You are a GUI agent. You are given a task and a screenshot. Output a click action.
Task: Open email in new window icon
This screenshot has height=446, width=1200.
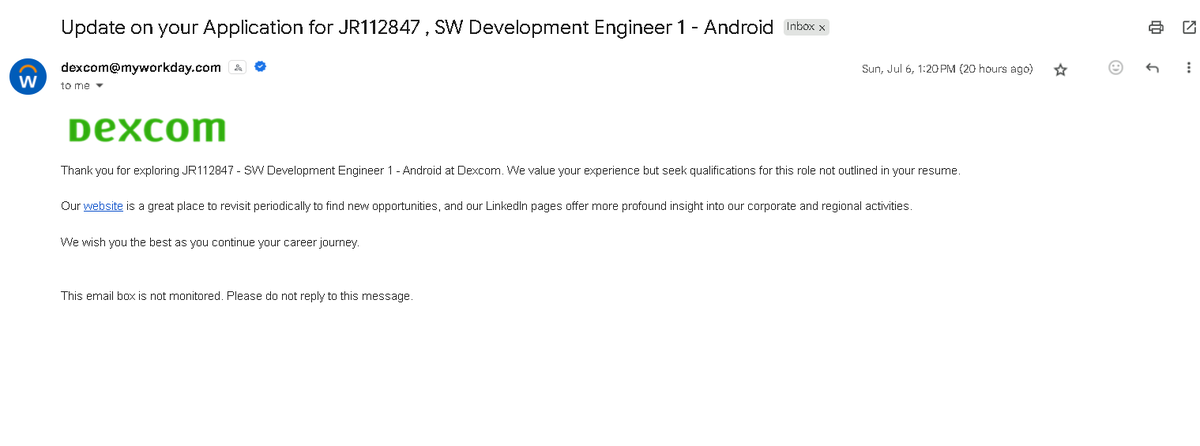point(1187,27)
